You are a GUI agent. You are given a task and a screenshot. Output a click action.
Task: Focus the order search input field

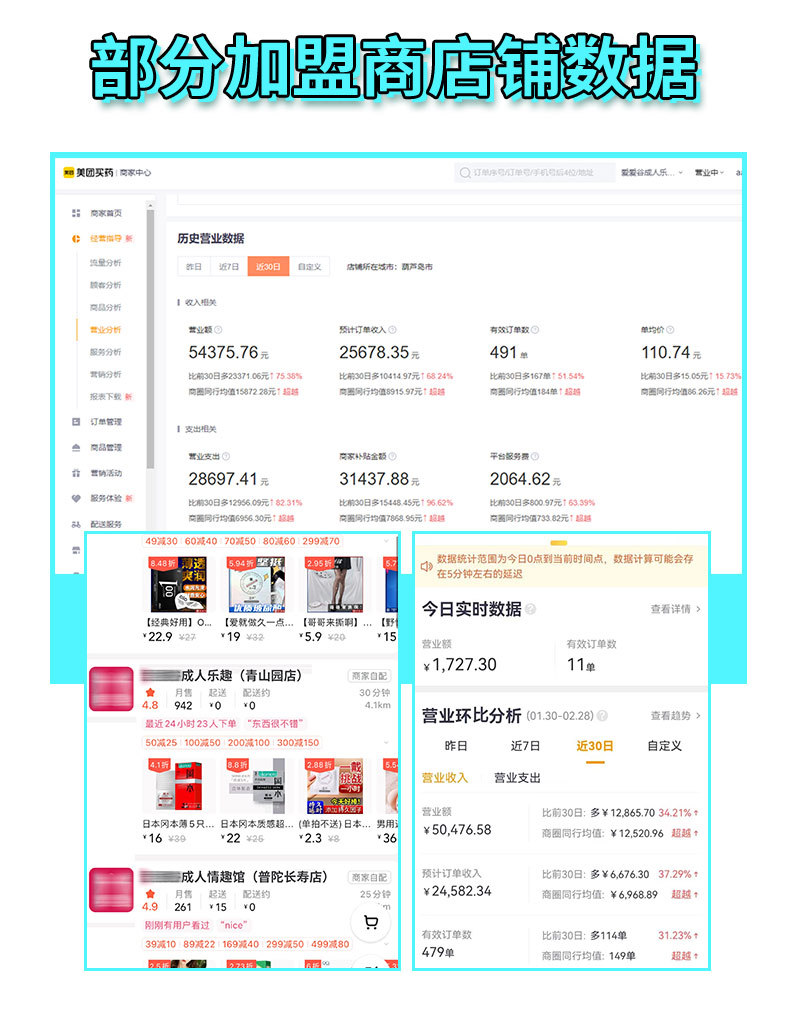point(534,172)
